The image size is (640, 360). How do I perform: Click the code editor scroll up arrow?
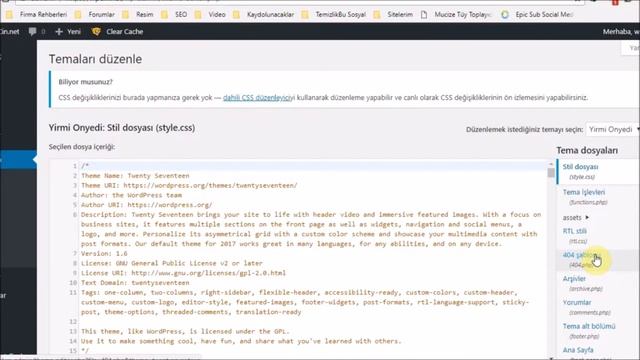click(x=551, y=164)
